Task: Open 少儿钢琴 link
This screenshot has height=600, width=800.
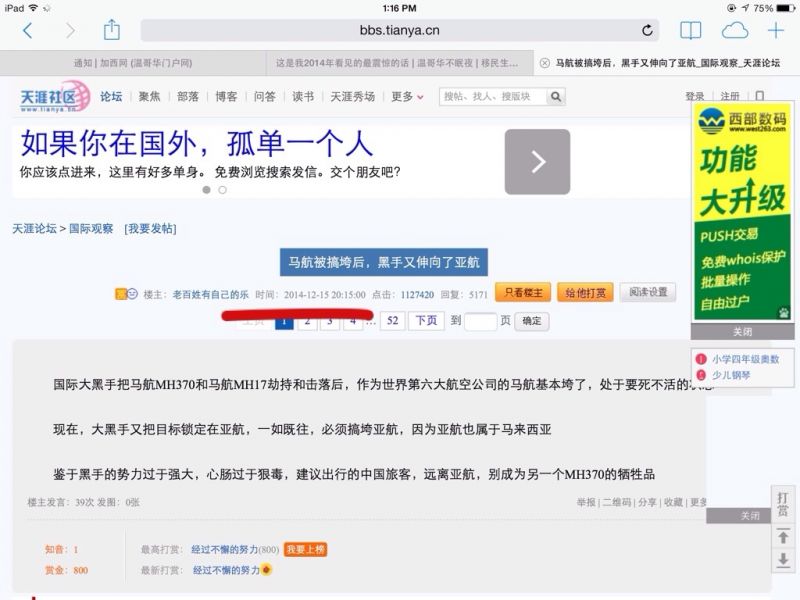Action: (x=731, y=375)
